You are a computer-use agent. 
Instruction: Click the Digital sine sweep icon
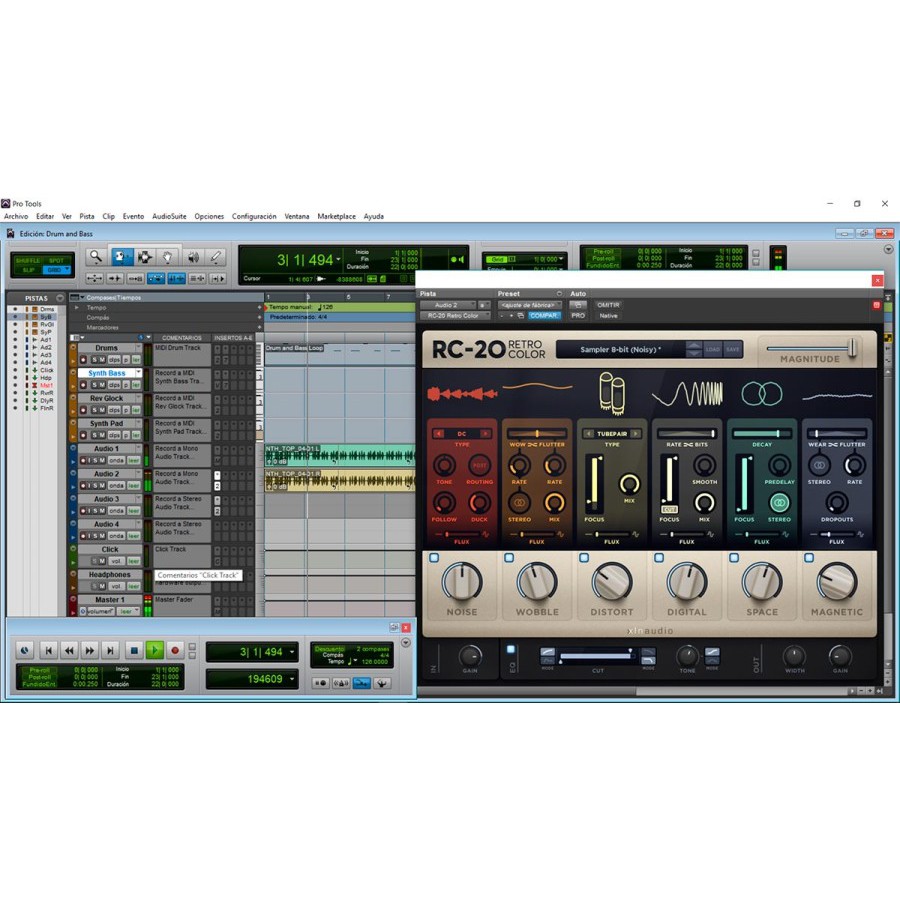(x=687, y=394)
